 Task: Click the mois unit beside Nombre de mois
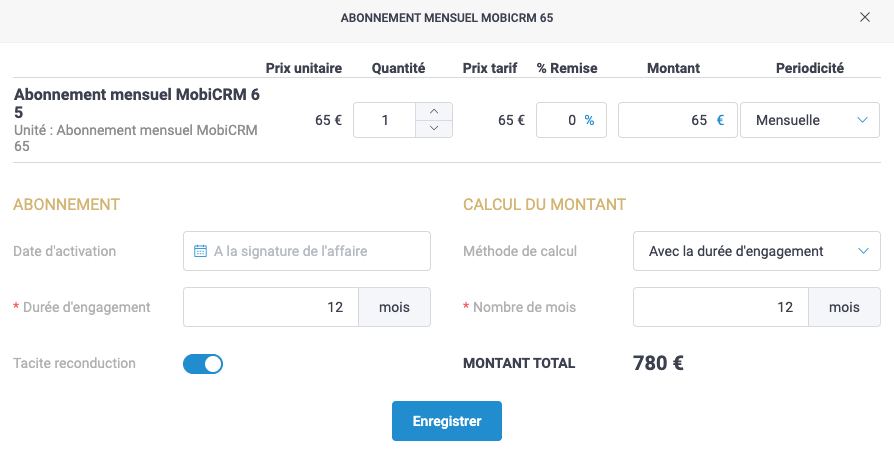(x=844, y=307)
